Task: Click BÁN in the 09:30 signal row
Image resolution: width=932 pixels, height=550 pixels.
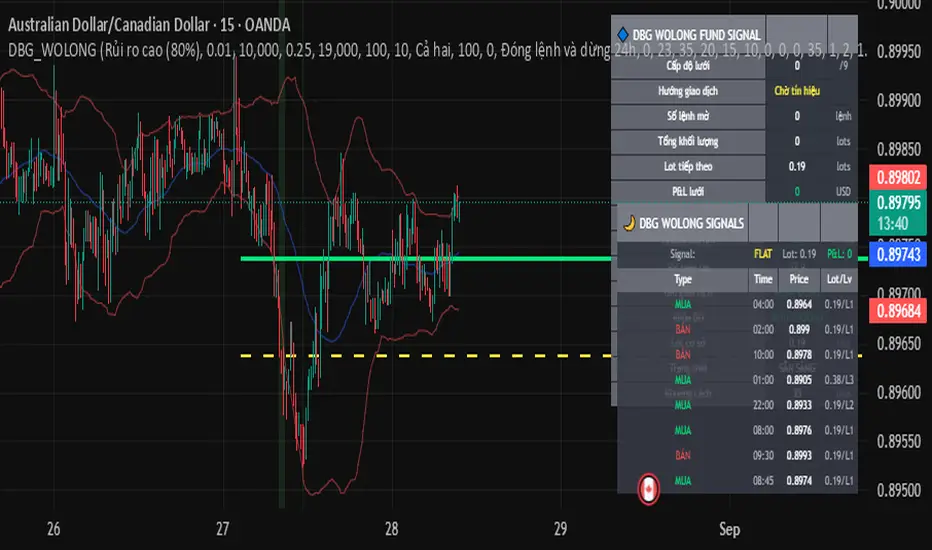Action: (x=682, y=455)
